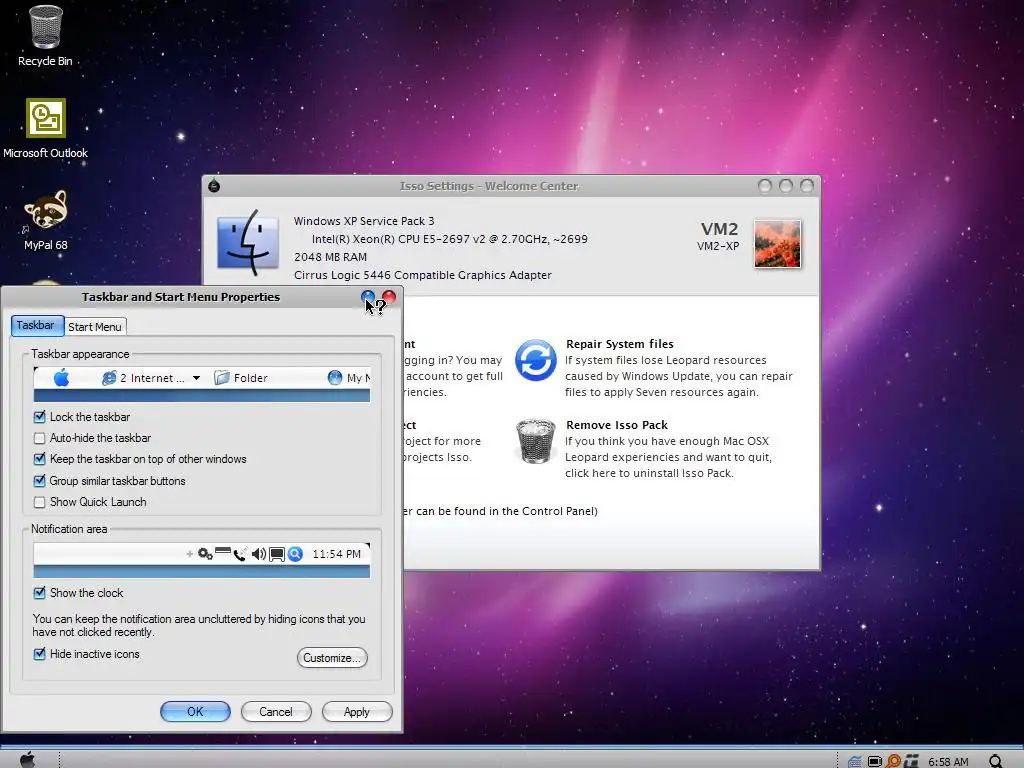Click the Apply button

pyautogui.click(x=357, y=712)
